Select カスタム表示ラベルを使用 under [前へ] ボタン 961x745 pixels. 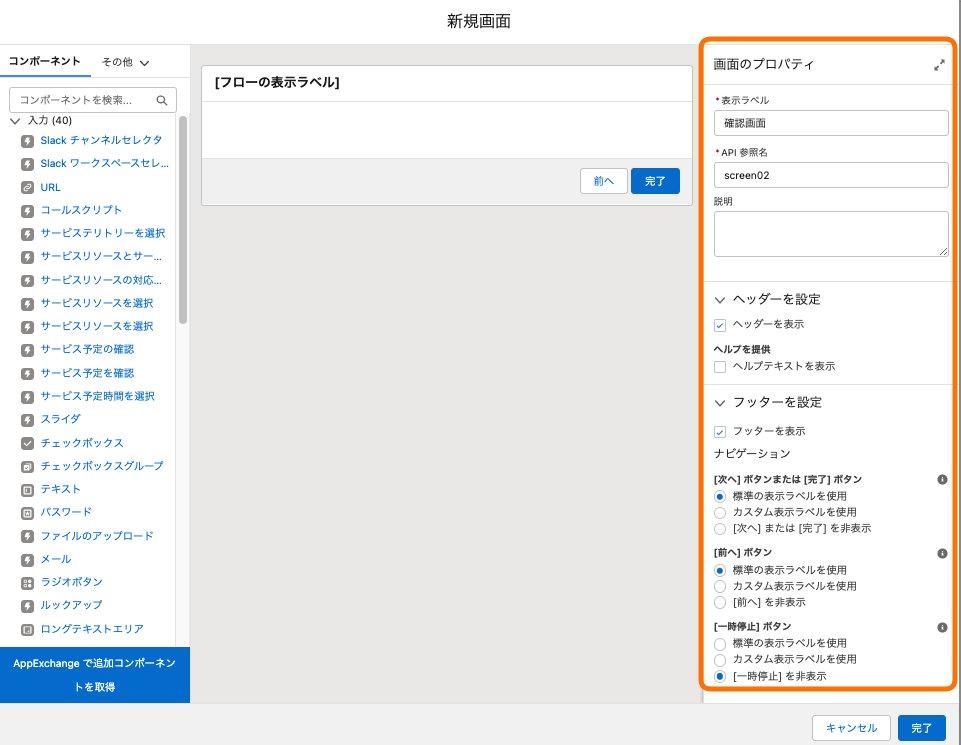720,587
